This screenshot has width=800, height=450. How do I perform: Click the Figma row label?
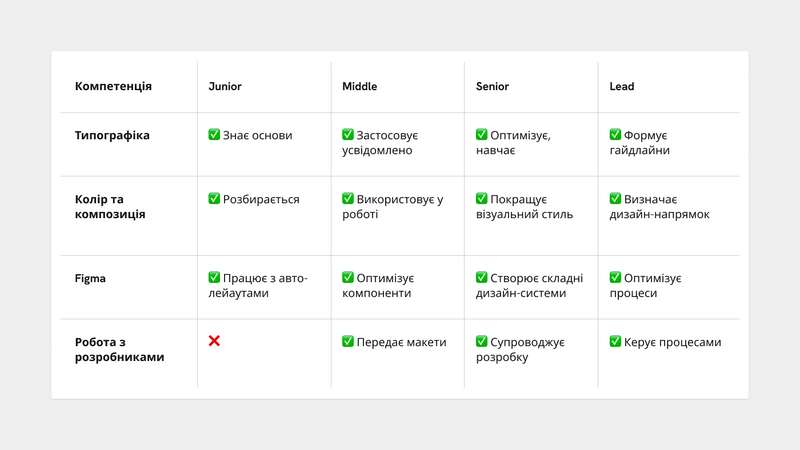[x=90, y=279]
